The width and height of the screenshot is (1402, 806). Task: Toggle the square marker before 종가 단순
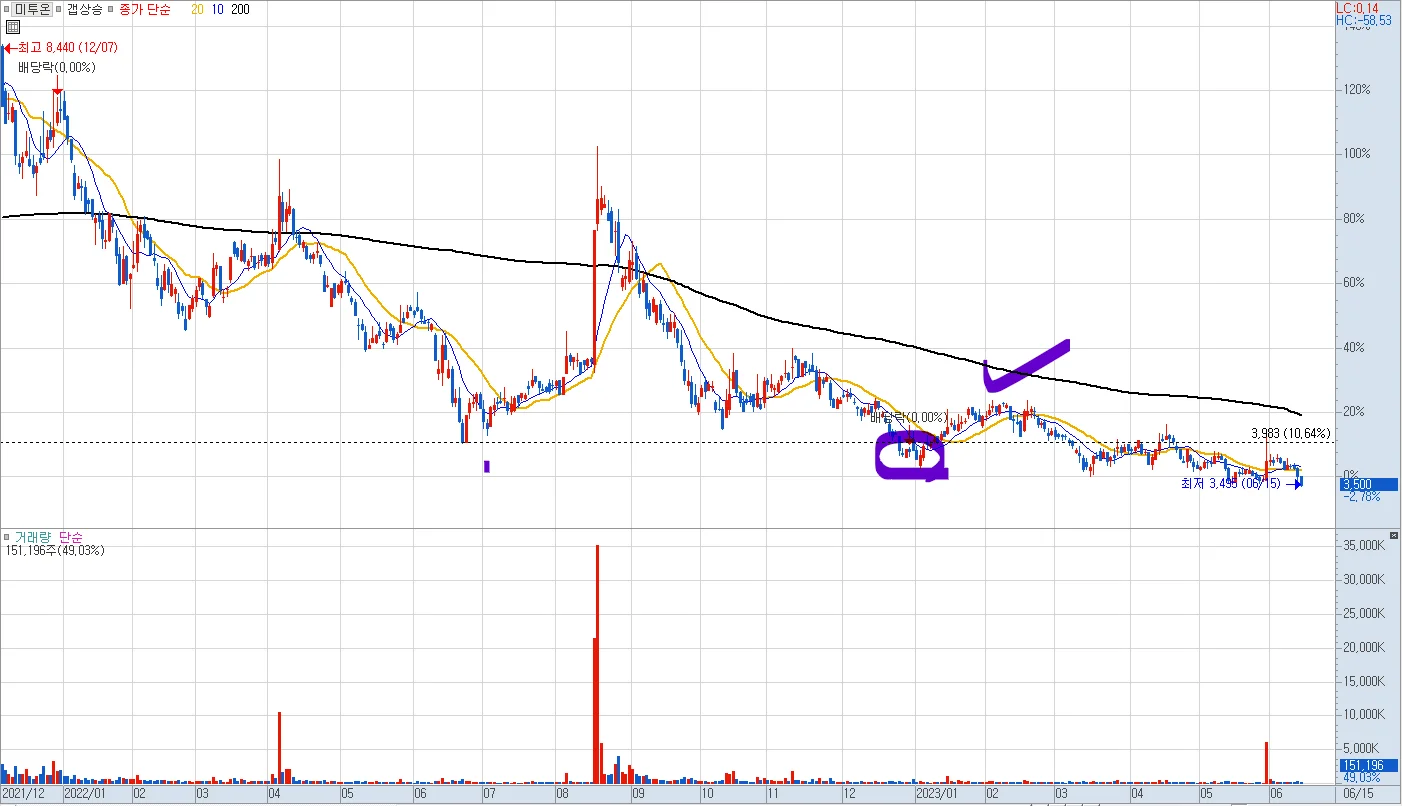[111, 9]
